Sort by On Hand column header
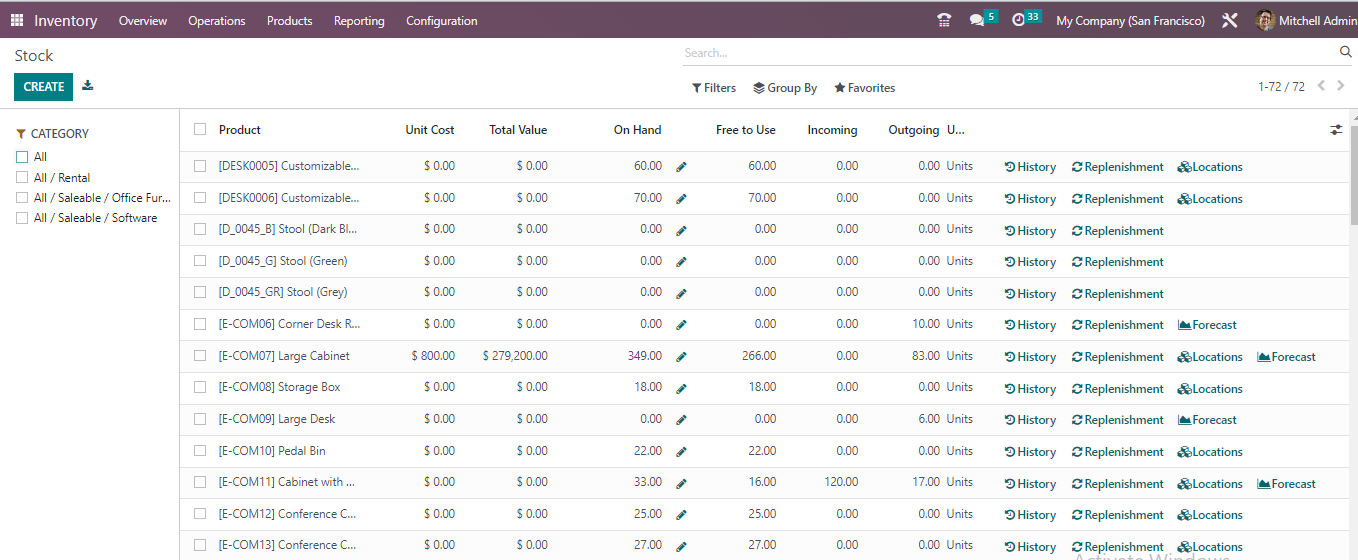Viewport: 1358px width, 560px height. (x=638, y=130)
